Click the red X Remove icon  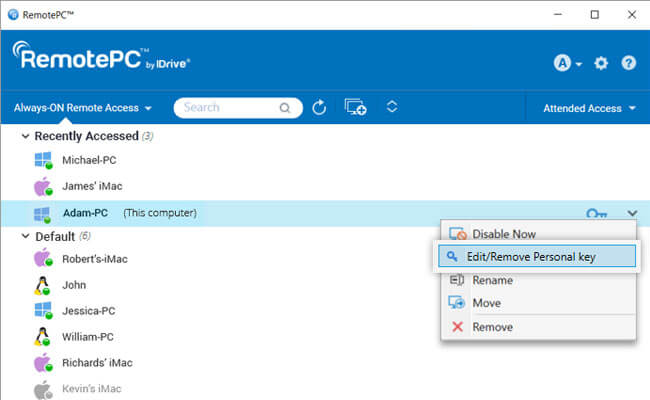pyautogui.click(x=457, y=327)
